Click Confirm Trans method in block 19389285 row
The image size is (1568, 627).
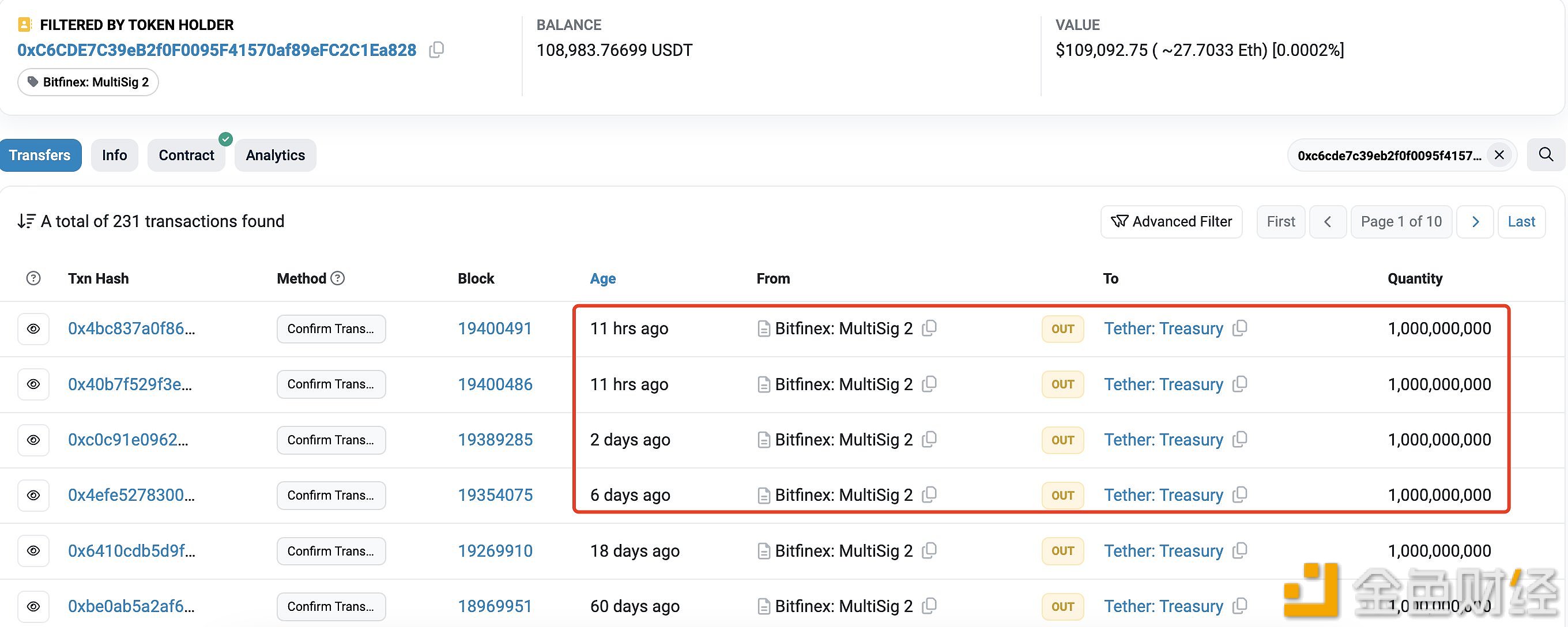point(331,440)
